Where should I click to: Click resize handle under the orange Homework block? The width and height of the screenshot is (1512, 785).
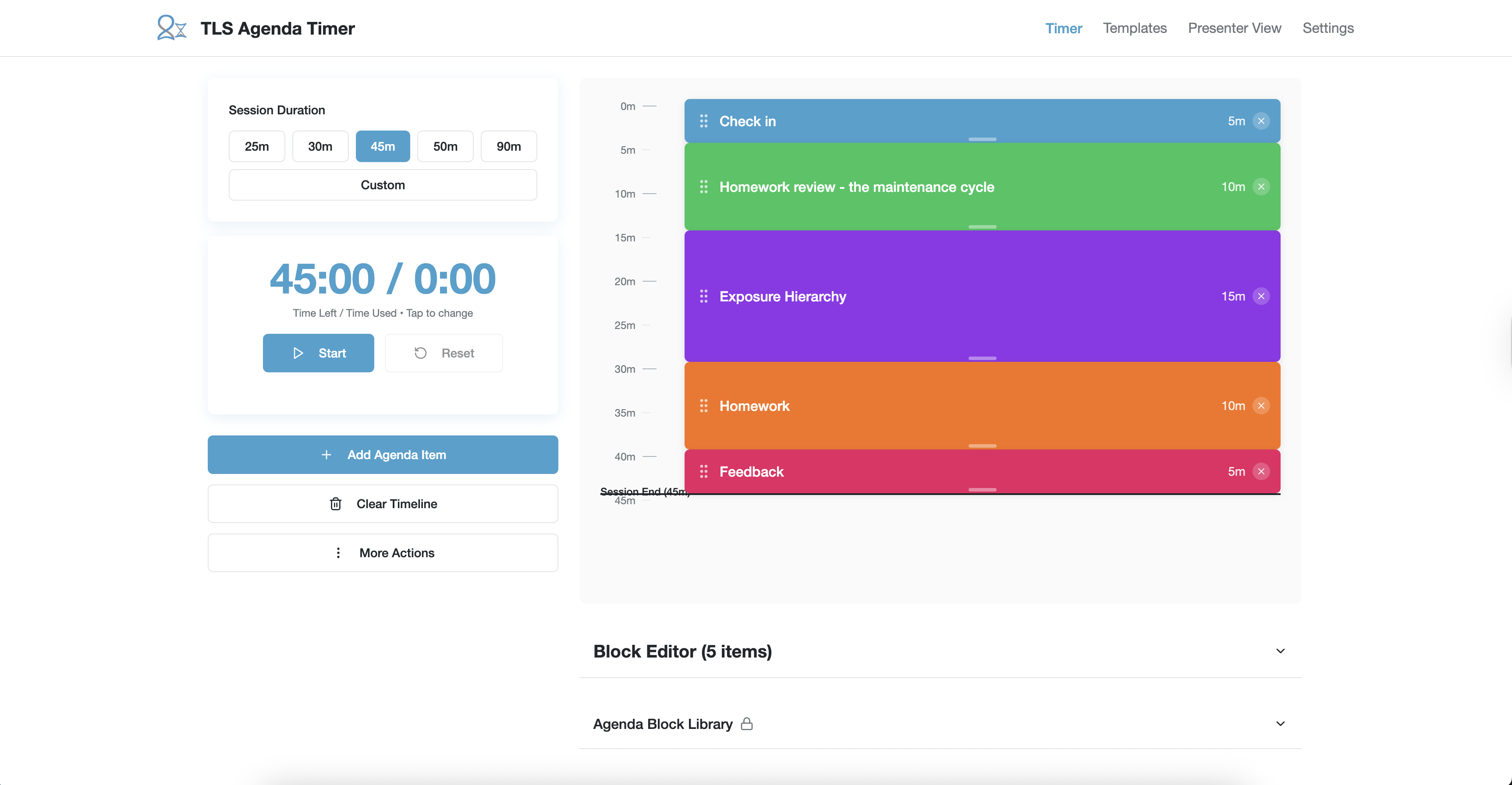pos(982,446)
